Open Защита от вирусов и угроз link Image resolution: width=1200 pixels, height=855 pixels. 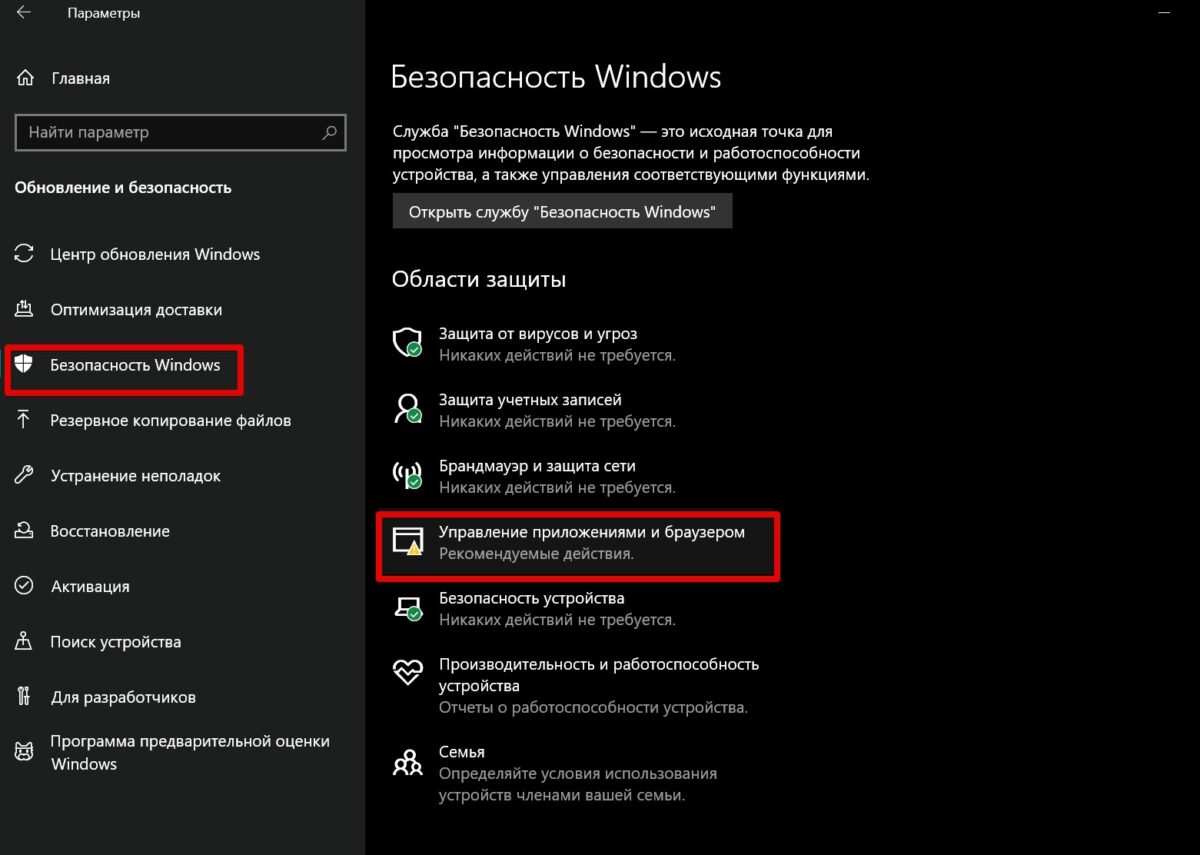pyautogui.click(x=538, y=334)
